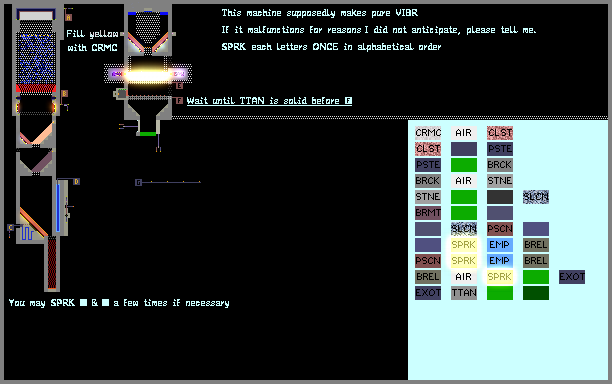This screenshot has height=384, width=612.
Task: Click the G marker at the wire's start
Action: click(138, 182)
